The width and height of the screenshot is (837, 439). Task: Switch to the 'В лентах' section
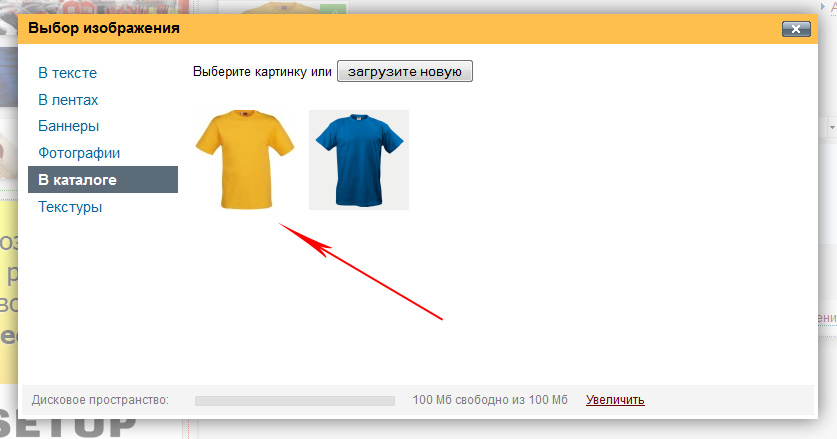click(68, 99)
